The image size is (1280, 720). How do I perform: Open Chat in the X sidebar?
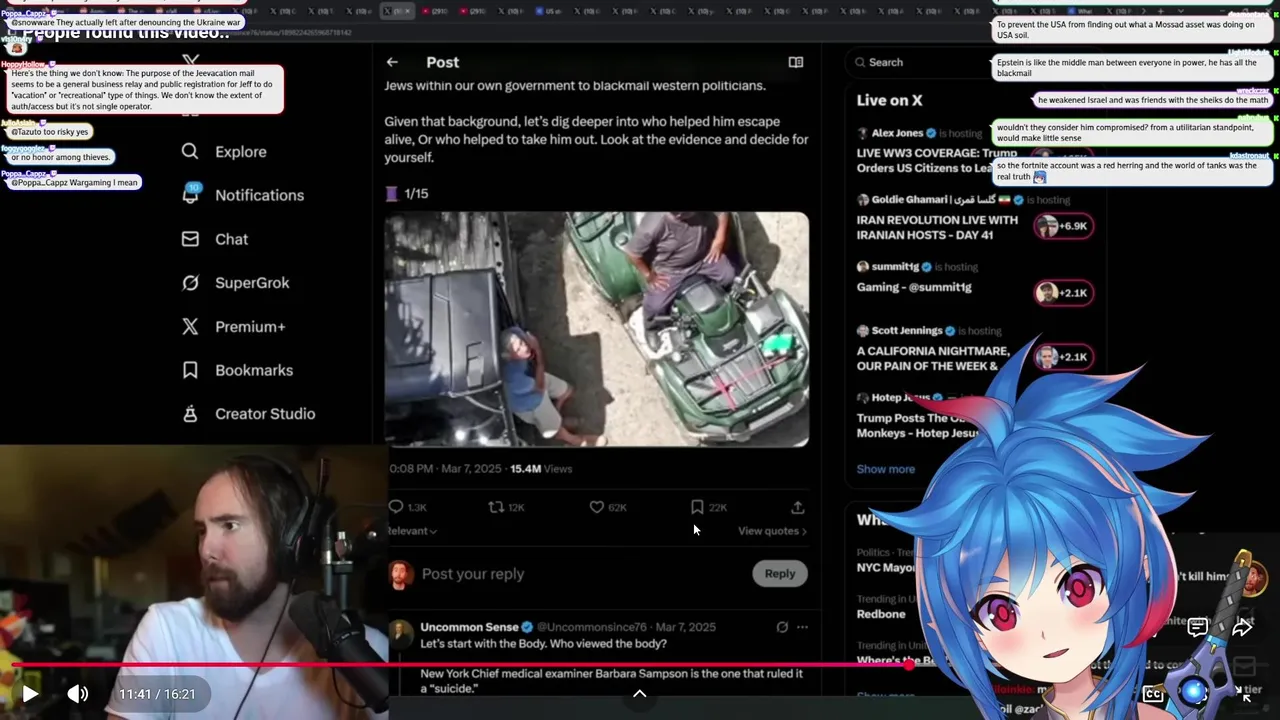(x=215, y=239)
